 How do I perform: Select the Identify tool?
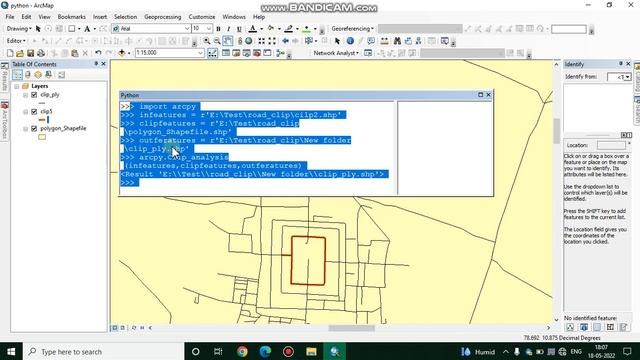click(x=350, y=41)
